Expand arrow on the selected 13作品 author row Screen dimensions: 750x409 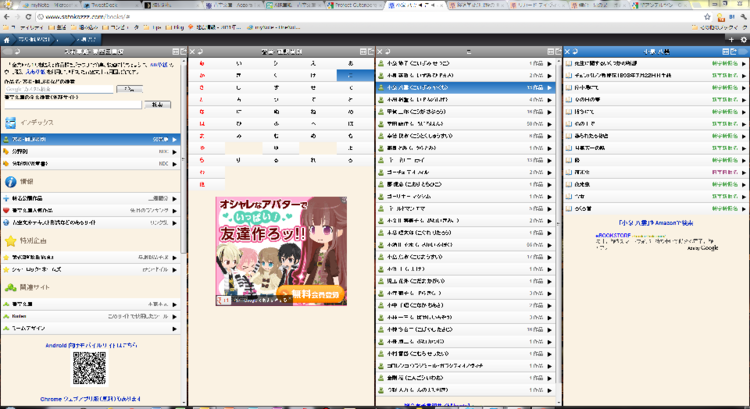pos(550,88)
